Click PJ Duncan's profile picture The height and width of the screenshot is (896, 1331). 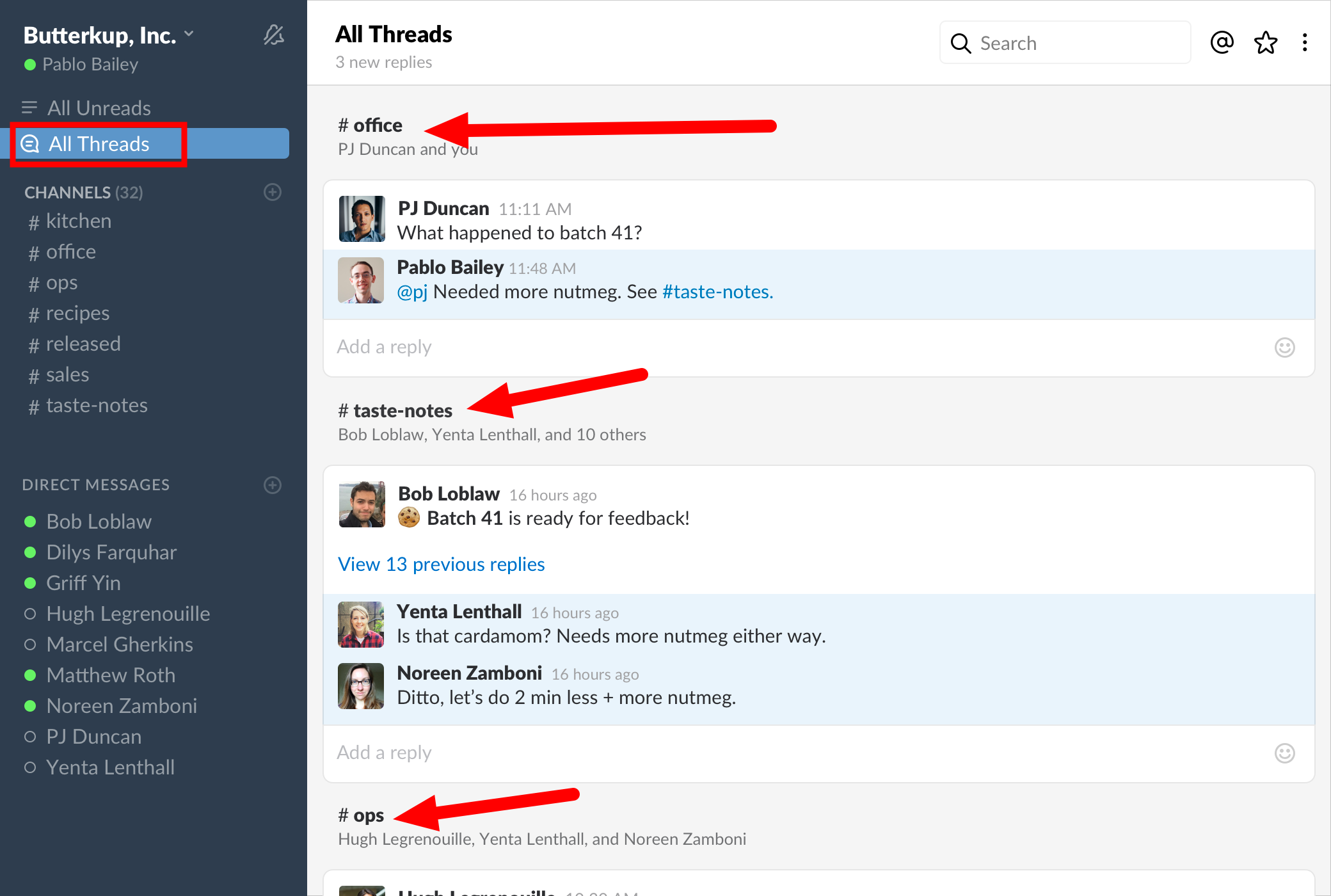pyautogui.click(x=361, y=218)
